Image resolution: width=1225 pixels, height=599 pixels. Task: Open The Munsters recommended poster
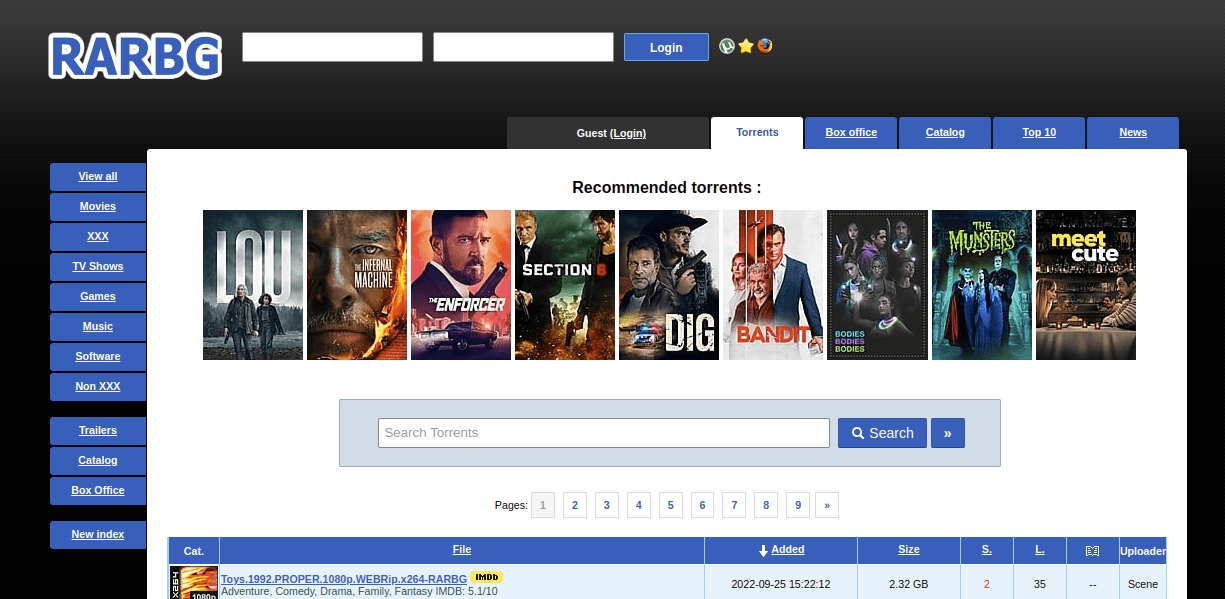tap(981, 285)
